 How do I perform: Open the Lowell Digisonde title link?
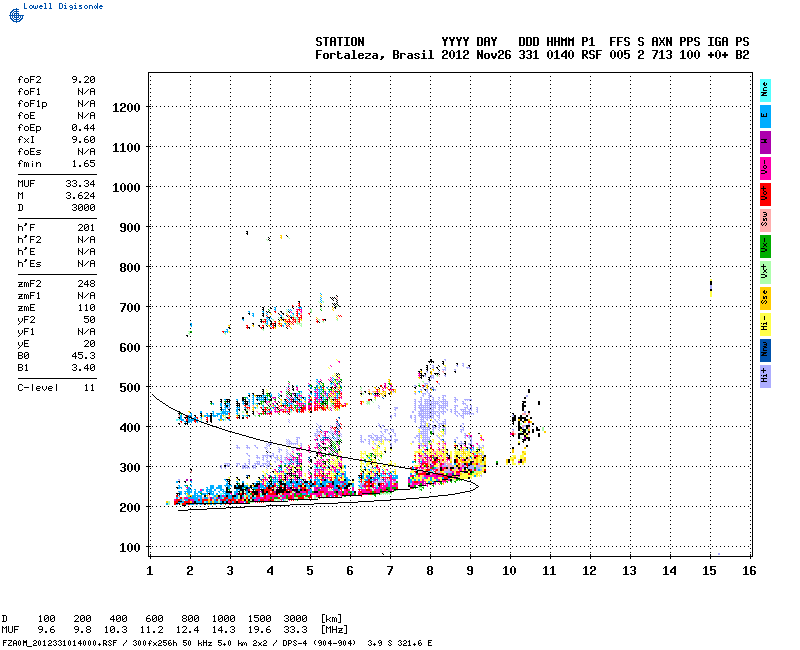coord(63,6)
